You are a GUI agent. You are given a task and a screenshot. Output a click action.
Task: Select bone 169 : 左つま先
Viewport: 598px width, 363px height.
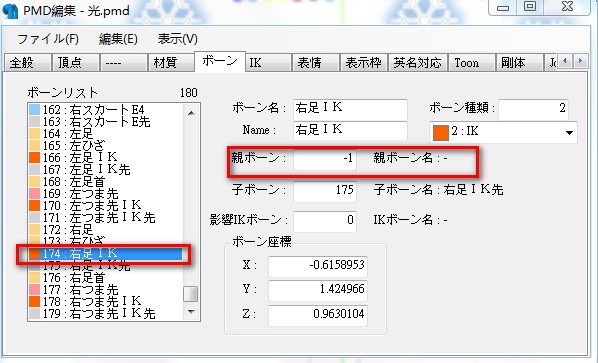pyautogui.click(x=105, y=194)
